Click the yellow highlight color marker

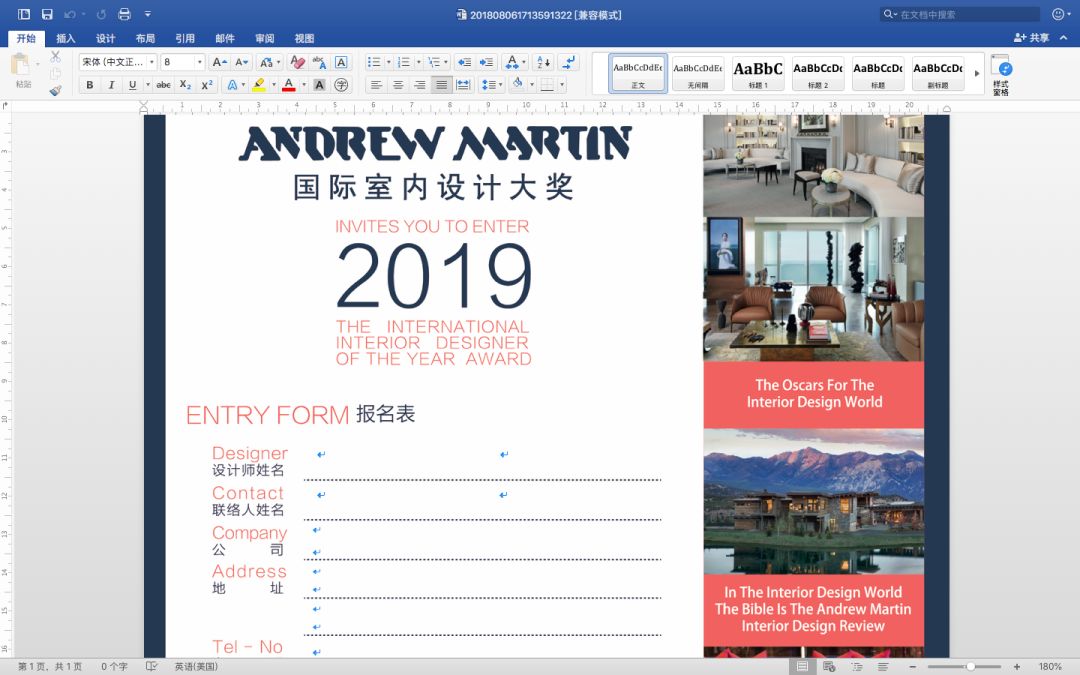[x=259, y=85]
